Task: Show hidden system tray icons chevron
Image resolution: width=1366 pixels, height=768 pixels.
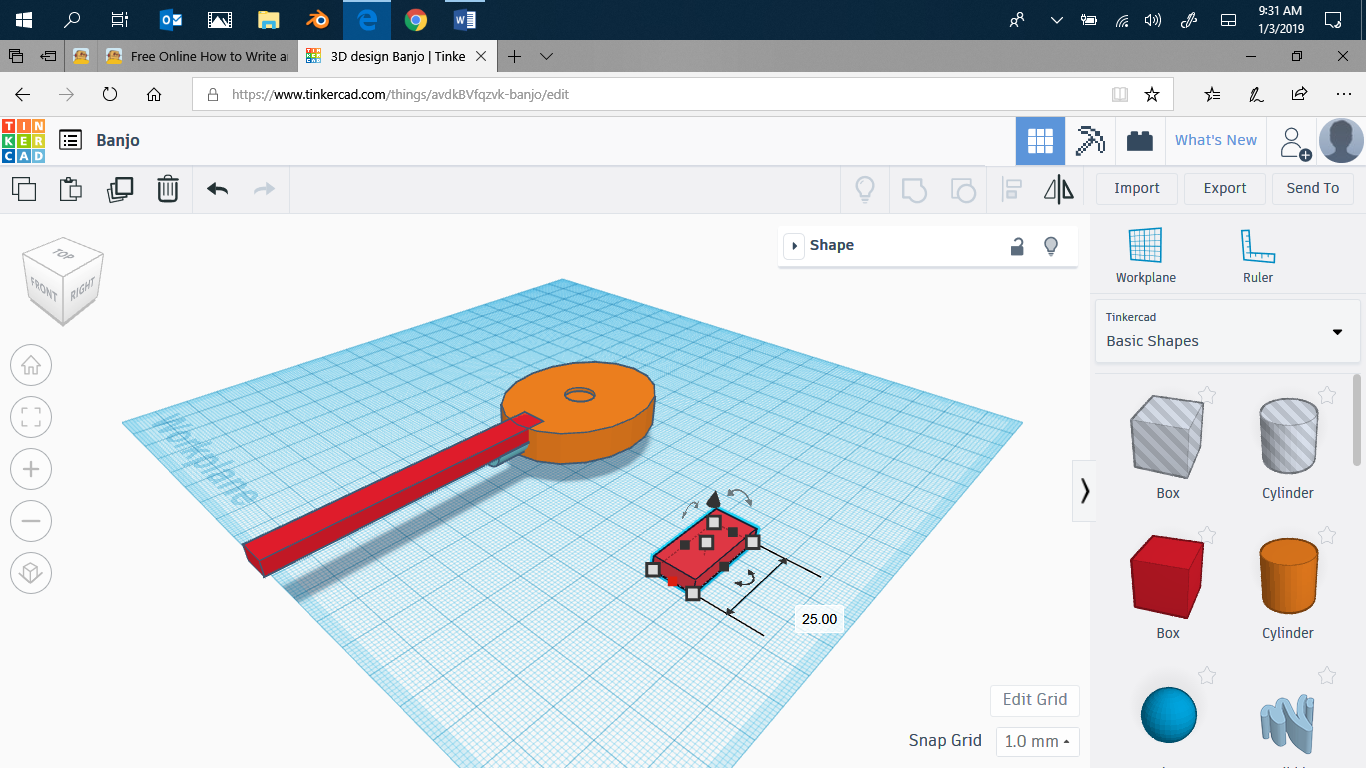Action: click(x=1056, y=20)
